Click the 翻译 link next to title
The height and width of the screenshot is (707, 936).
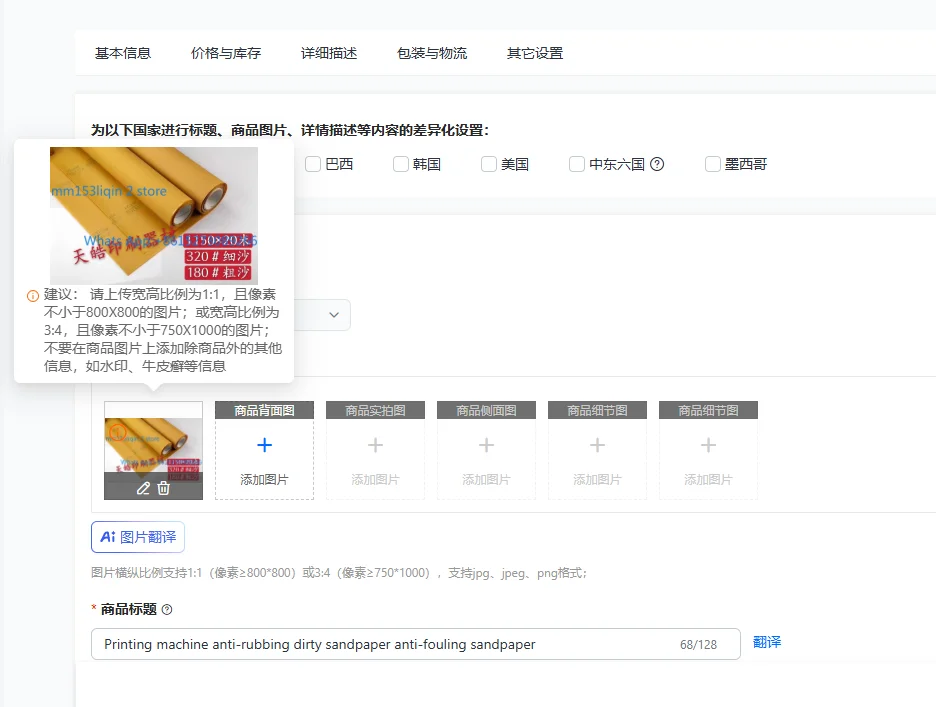click(767, 643)
